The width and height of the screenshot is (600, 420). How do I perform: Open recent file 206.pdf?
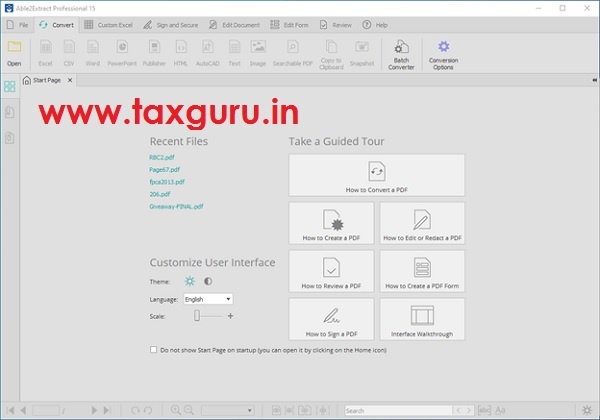(160, 194)
